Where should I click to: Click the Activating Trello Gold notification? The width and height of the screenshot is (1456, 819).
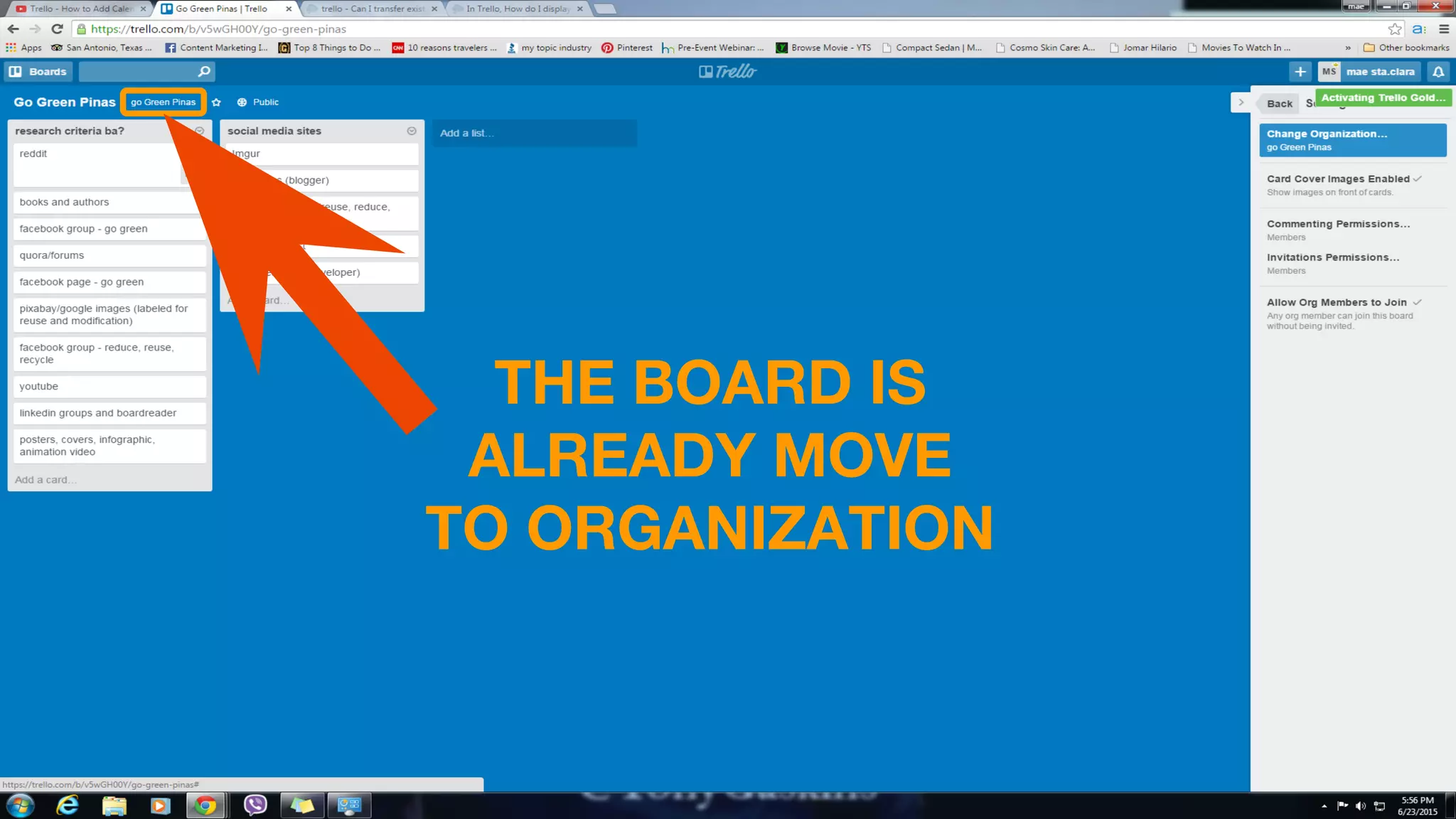tap(1383, 98)
